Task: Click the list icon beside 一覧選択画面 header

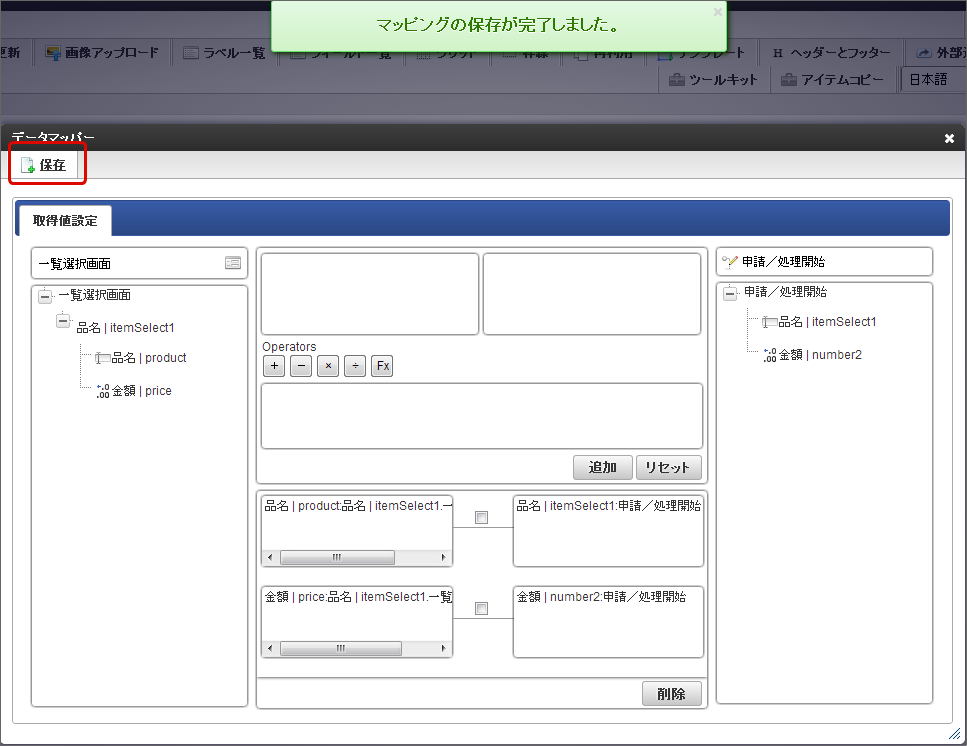Action: [233, 263]
